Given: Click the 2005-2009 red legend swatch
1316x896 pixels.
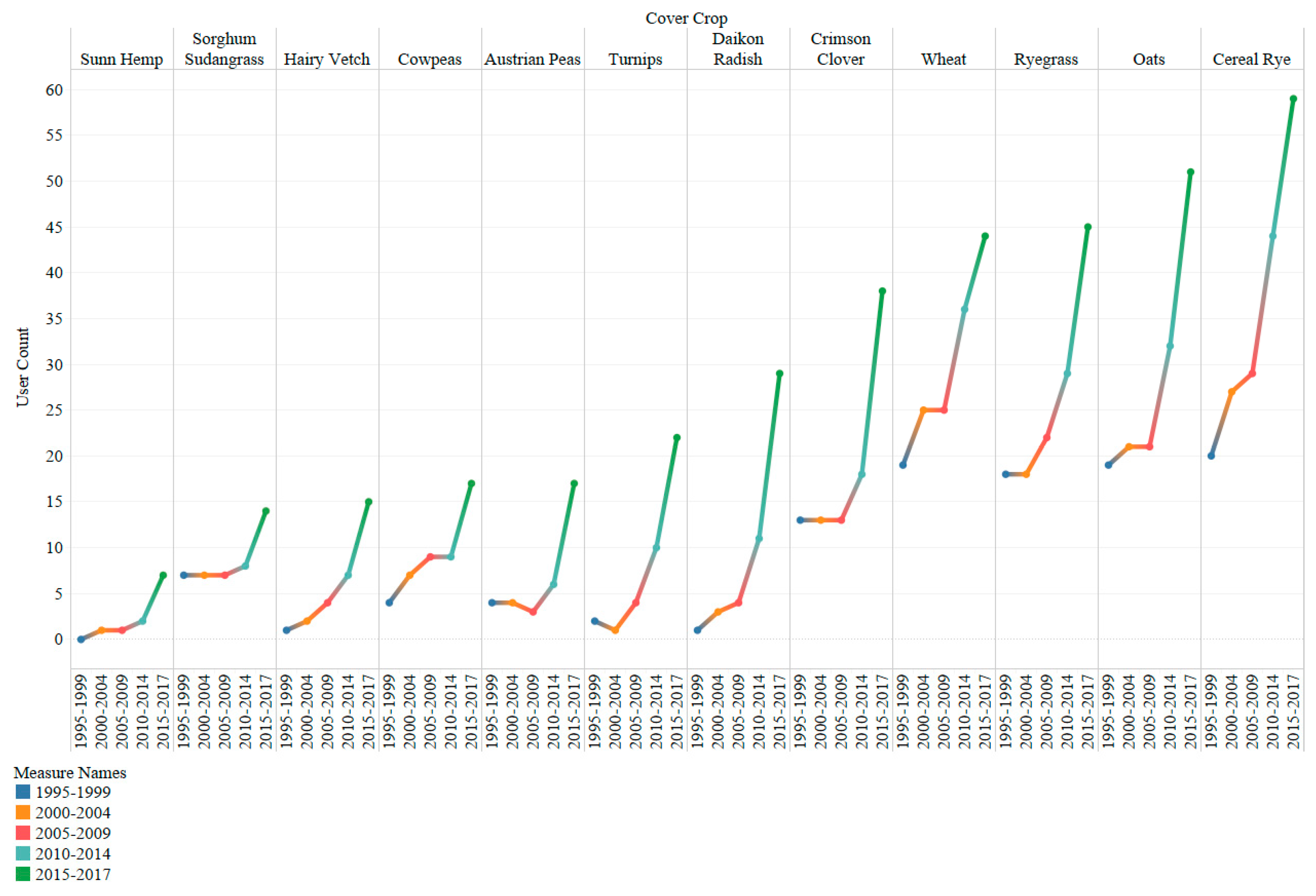Looking at the screenshot, I should 23,832.
